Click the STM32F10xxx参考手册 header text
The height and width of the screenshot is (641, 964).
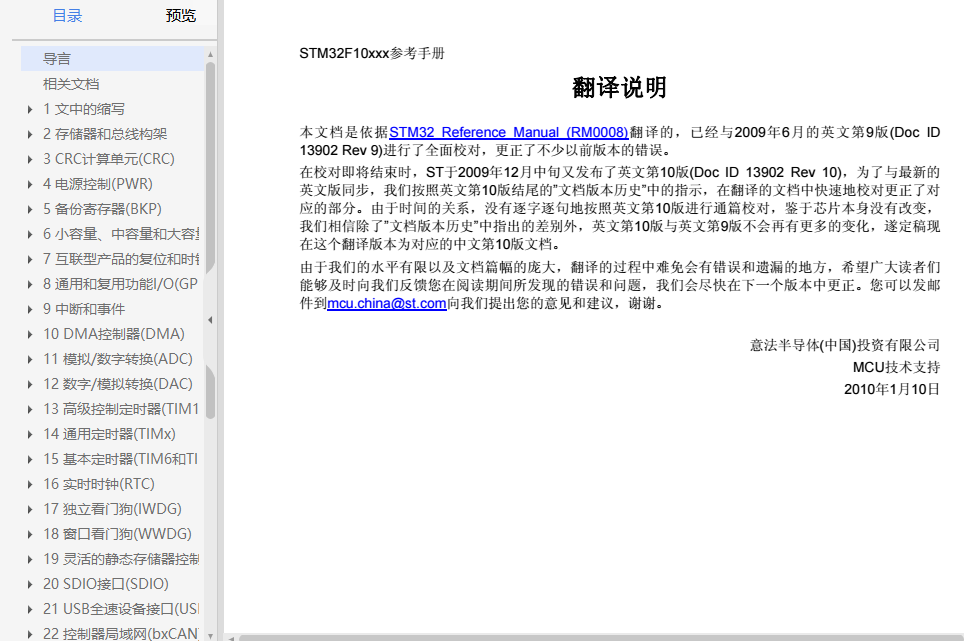[x=372, y=53]
